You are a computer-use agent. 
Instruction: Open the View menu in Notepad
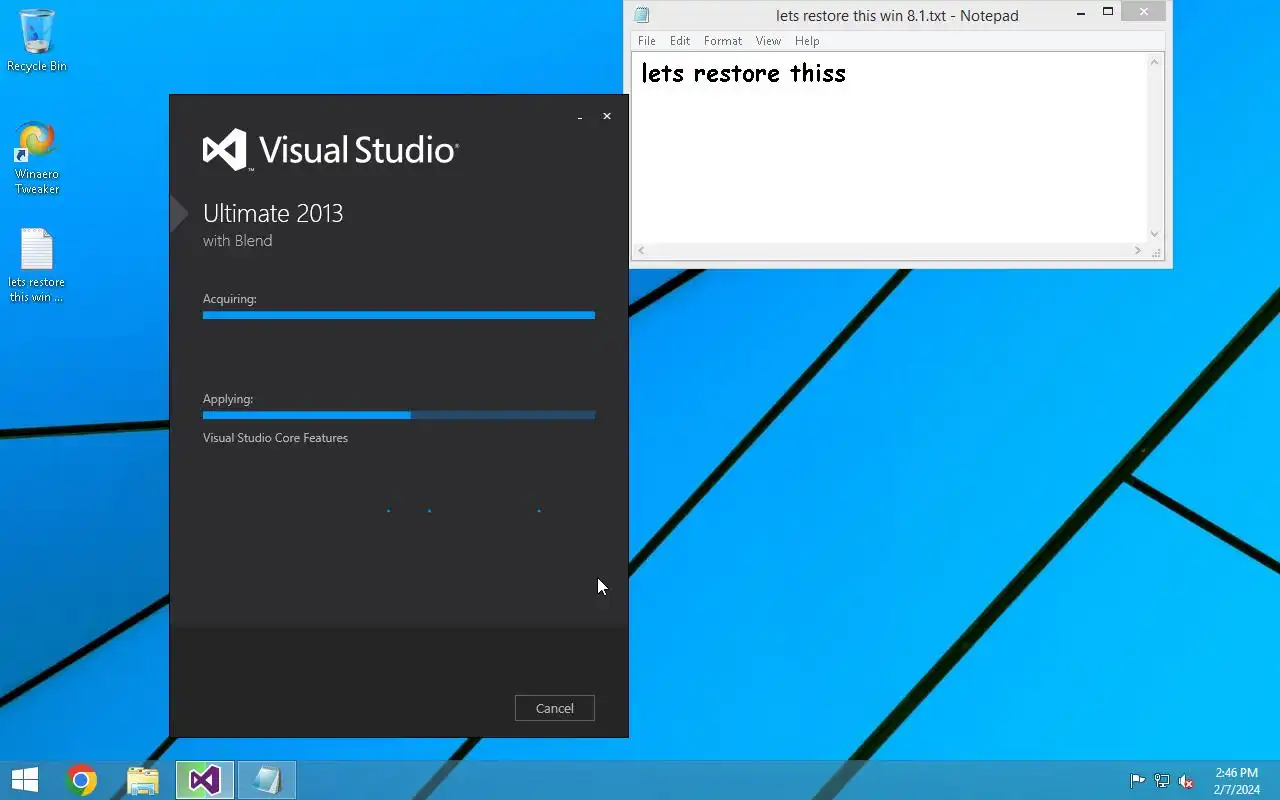(768, 41)
